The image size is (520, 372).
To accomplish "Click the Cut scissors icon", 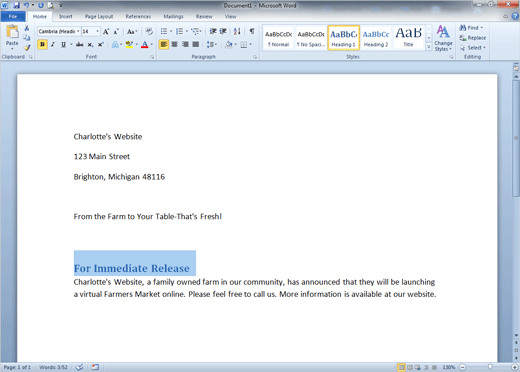I will click(x=27, y=28).
